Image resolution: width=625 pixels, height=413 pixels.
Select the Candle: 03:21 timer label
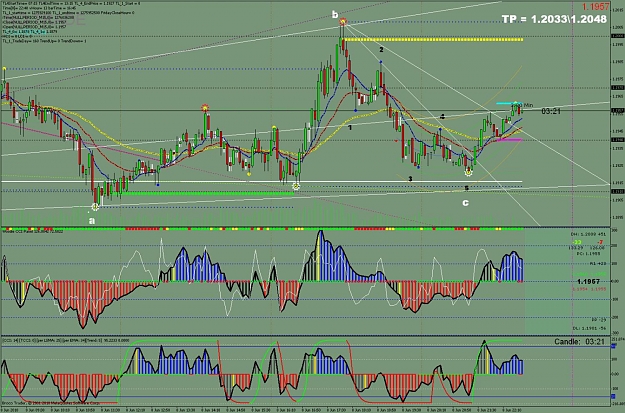(x=579, y=342)
